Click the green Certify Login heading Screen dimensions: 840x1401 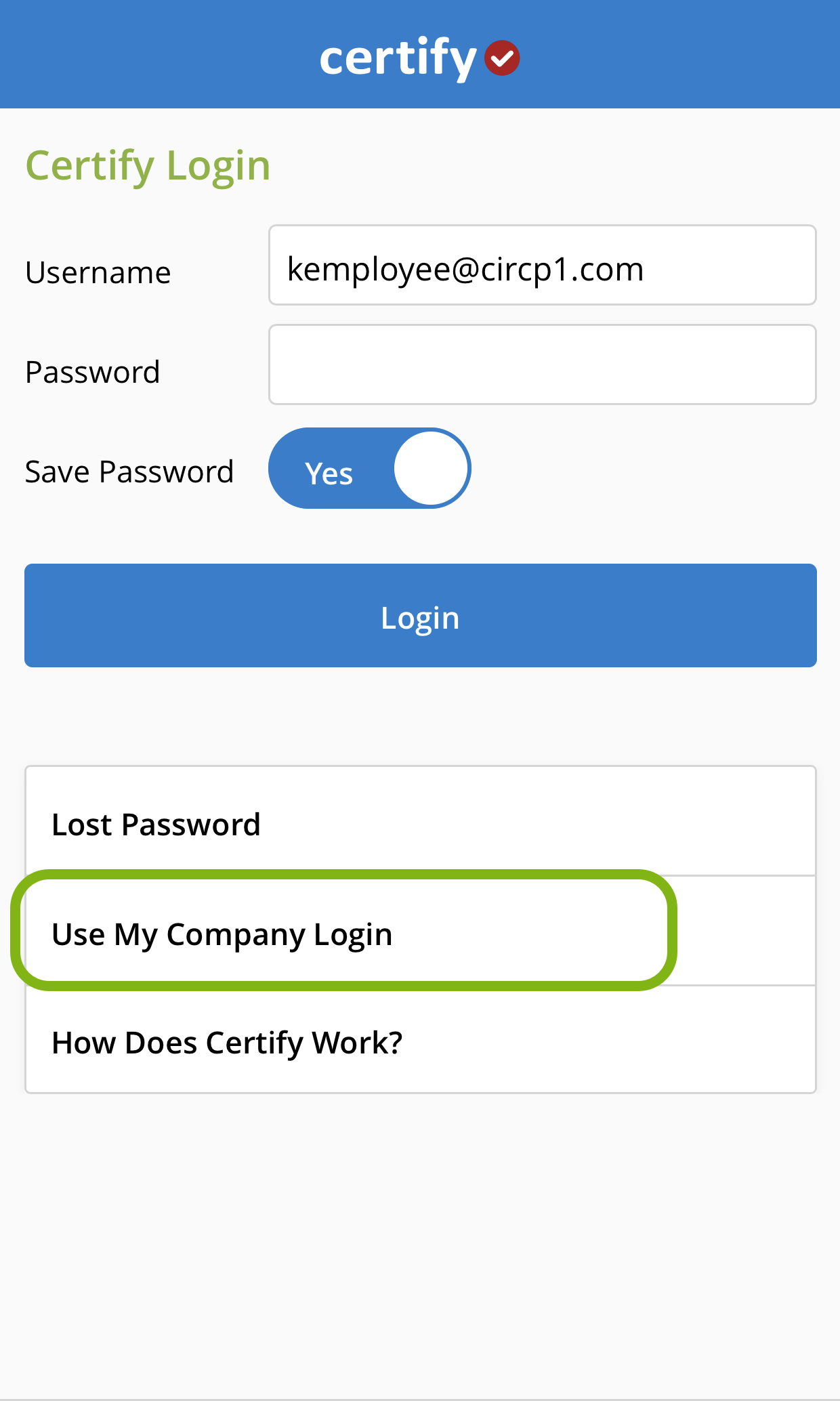coord(148,166)
